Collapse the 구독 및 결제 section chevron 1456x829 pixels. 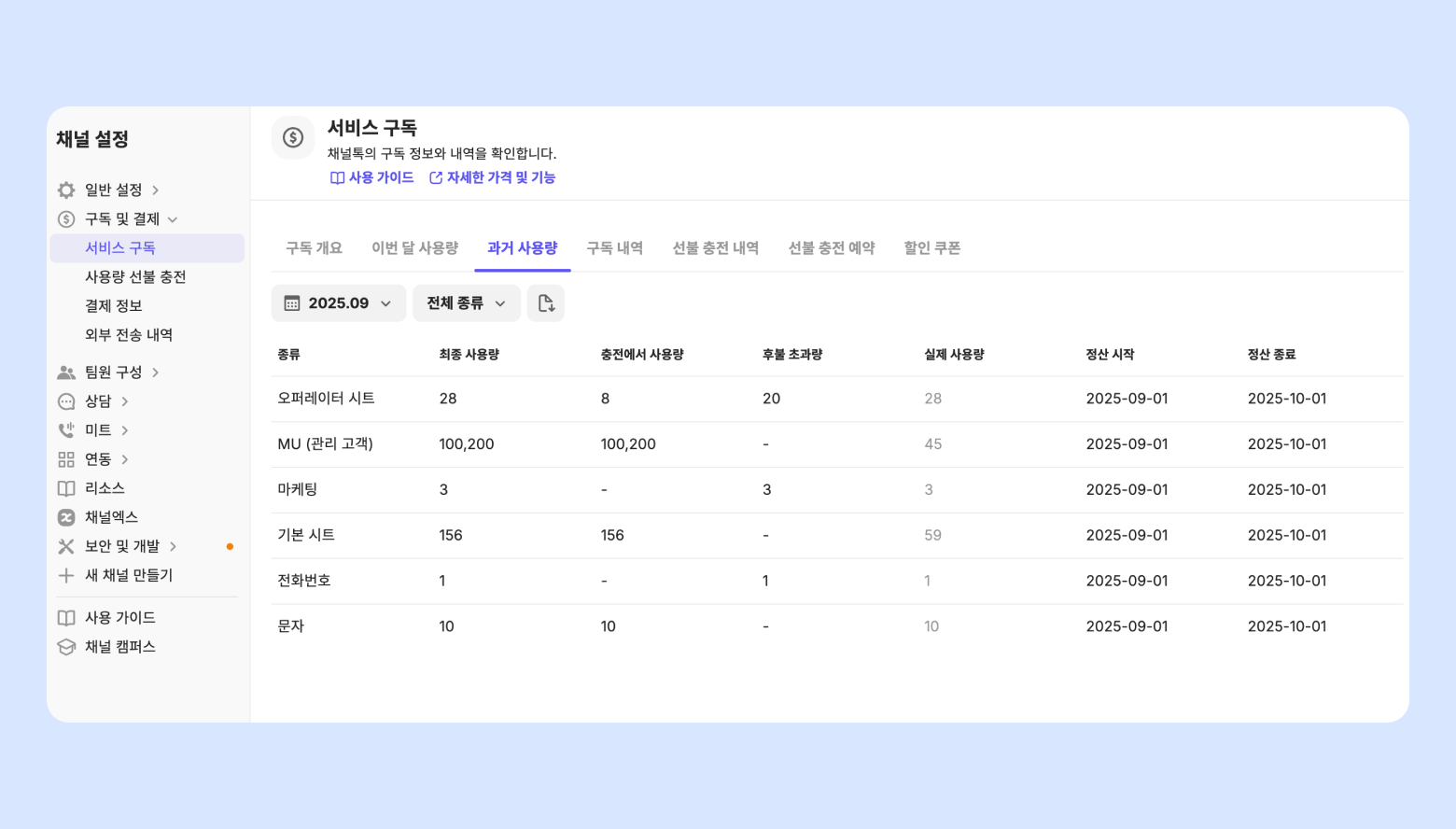173,219
